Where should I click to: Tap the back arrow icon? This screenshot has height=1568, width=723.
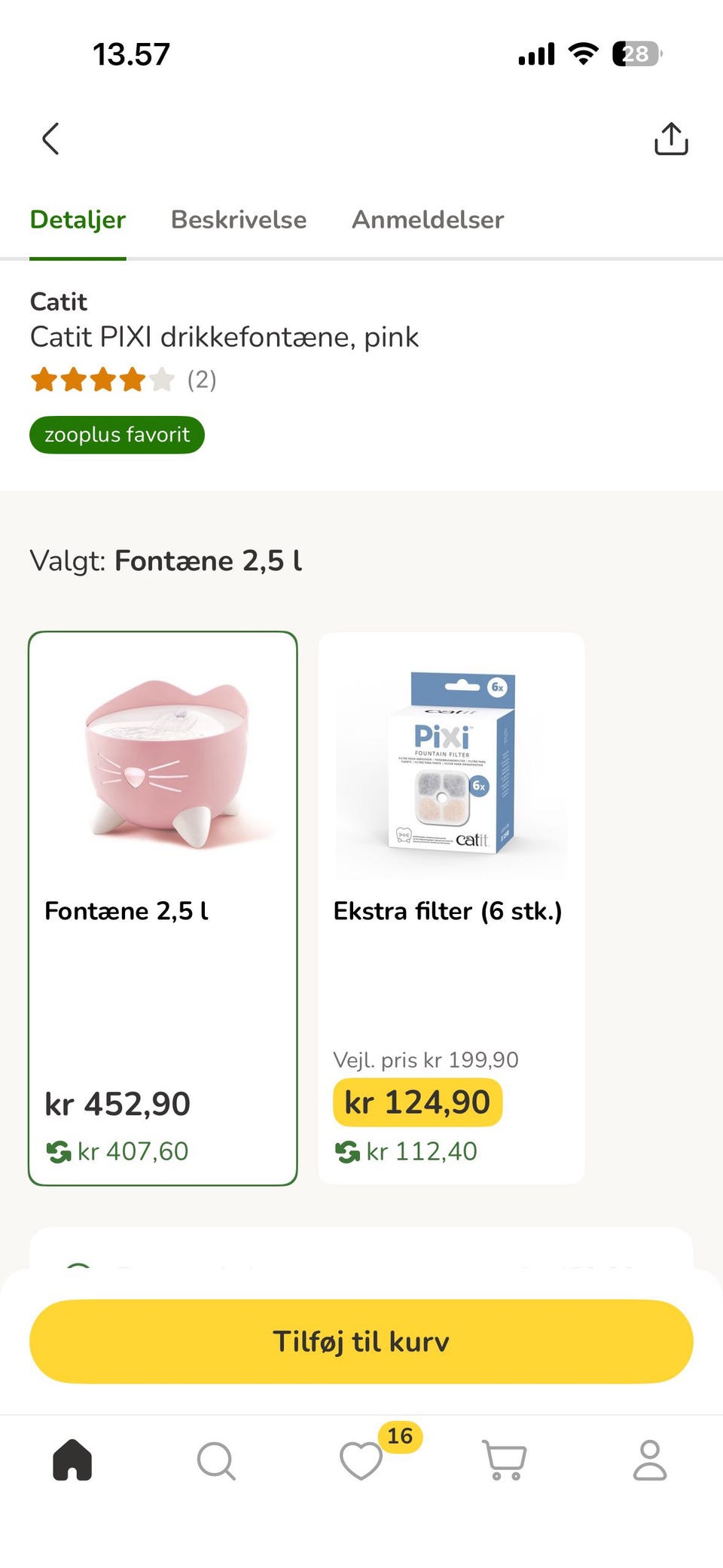click(x=50, y=139)
